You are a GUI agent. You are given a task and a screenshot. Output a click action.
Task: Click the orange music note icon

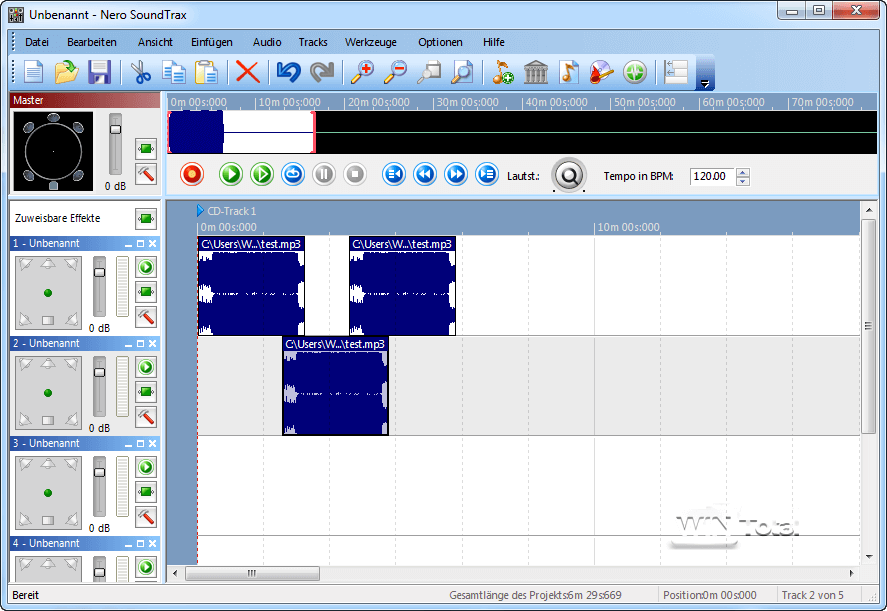pos(569,72)
